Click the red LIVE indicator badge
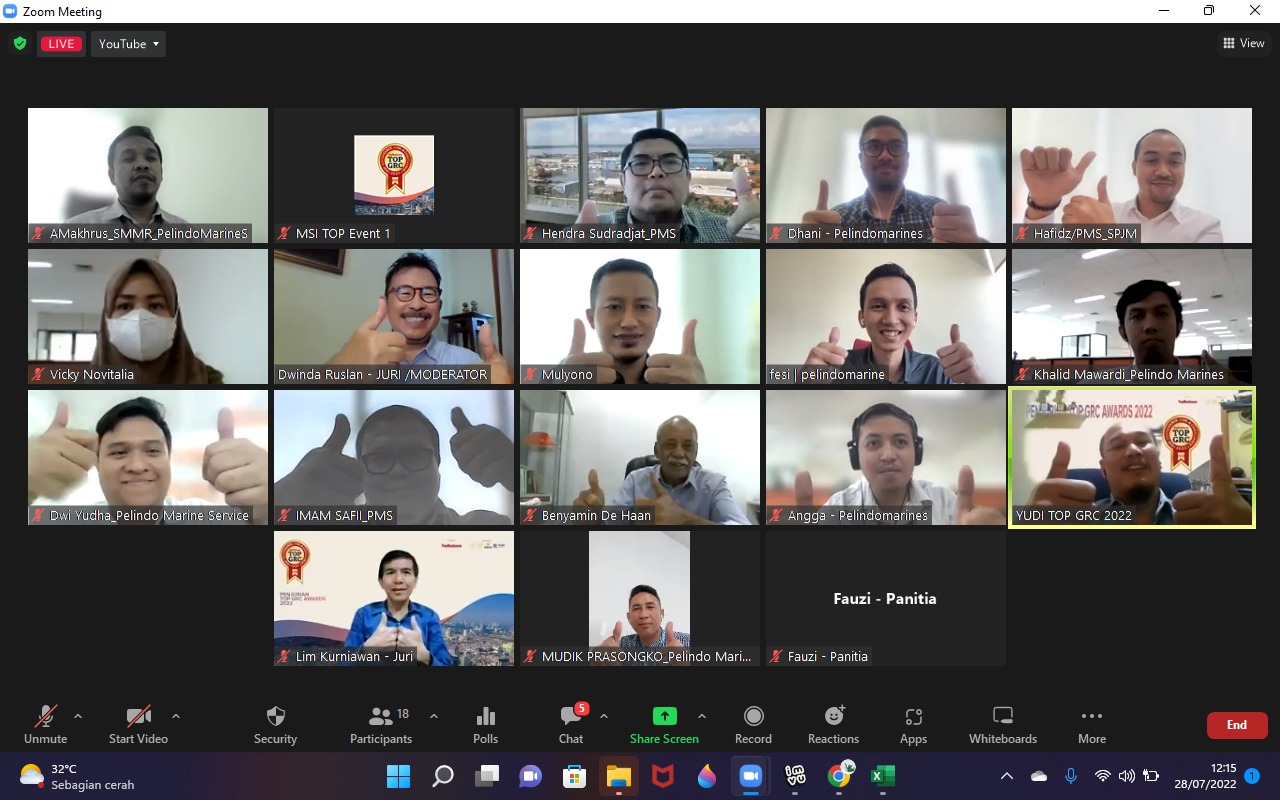This screenshot has height=800, width=1280. pos(61,44)
